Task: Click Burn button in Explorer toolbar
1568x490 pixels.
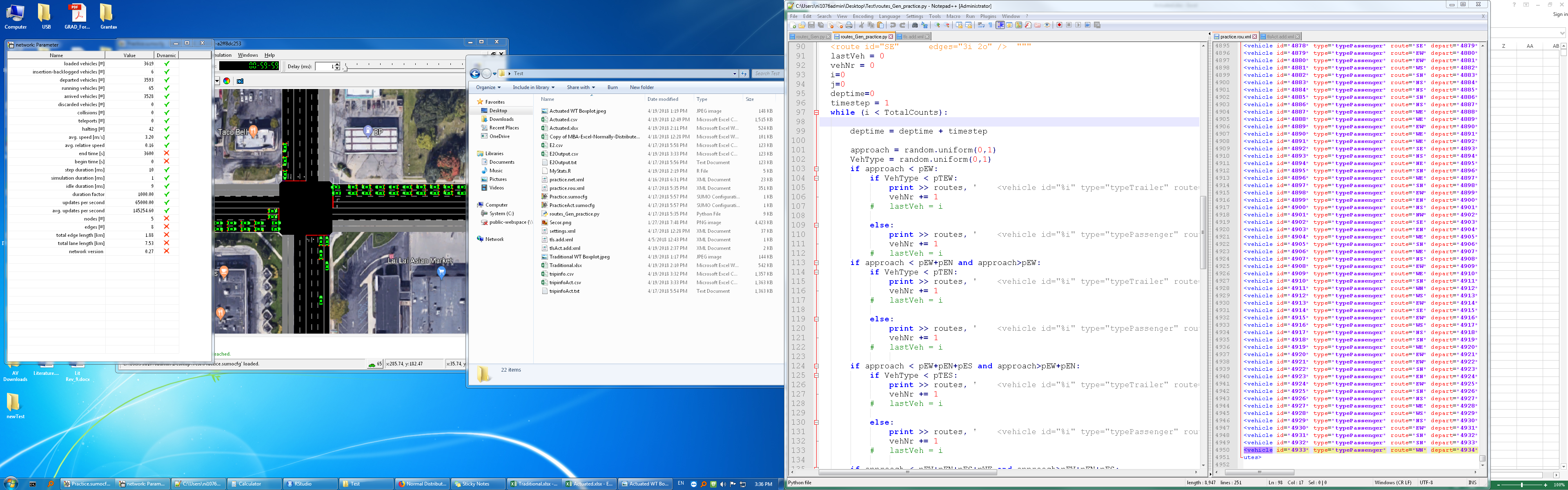Action: click(612, 87)
